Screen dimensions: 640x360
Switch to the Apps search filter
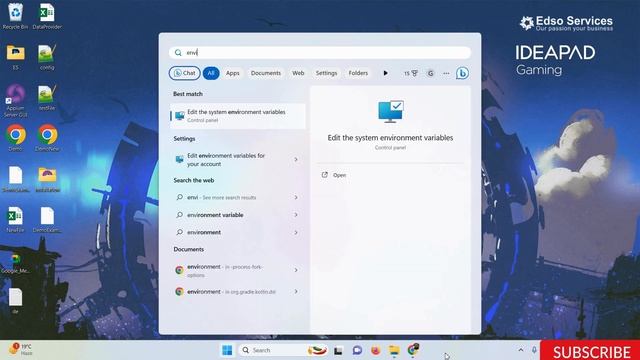coord(233,73)
